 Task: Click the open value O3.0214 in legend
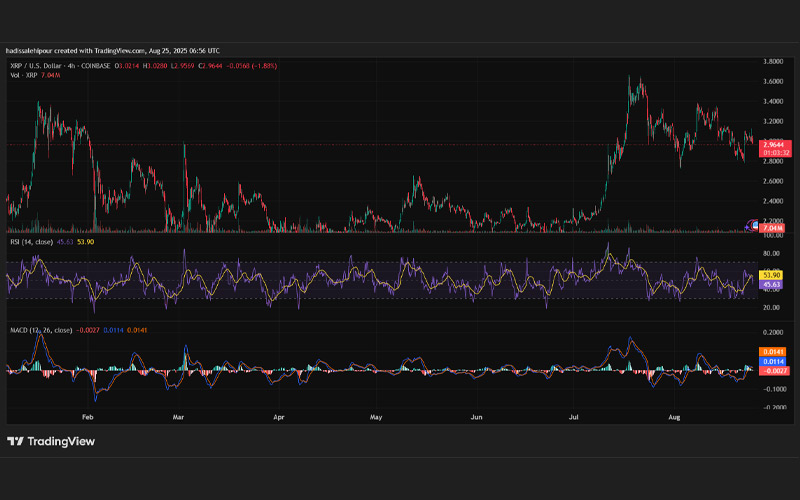click(127, 66)
